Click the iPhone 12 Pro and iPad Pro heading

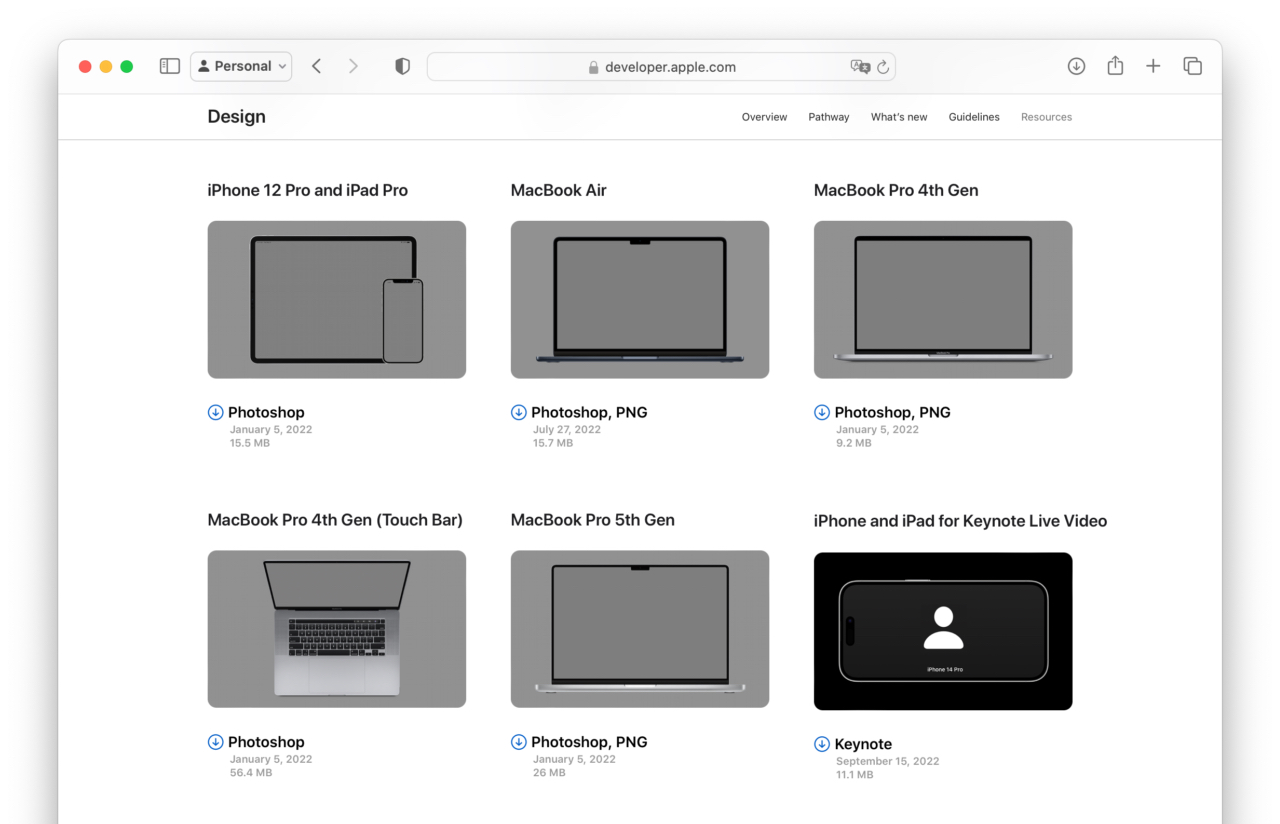[x=308, y=190]
